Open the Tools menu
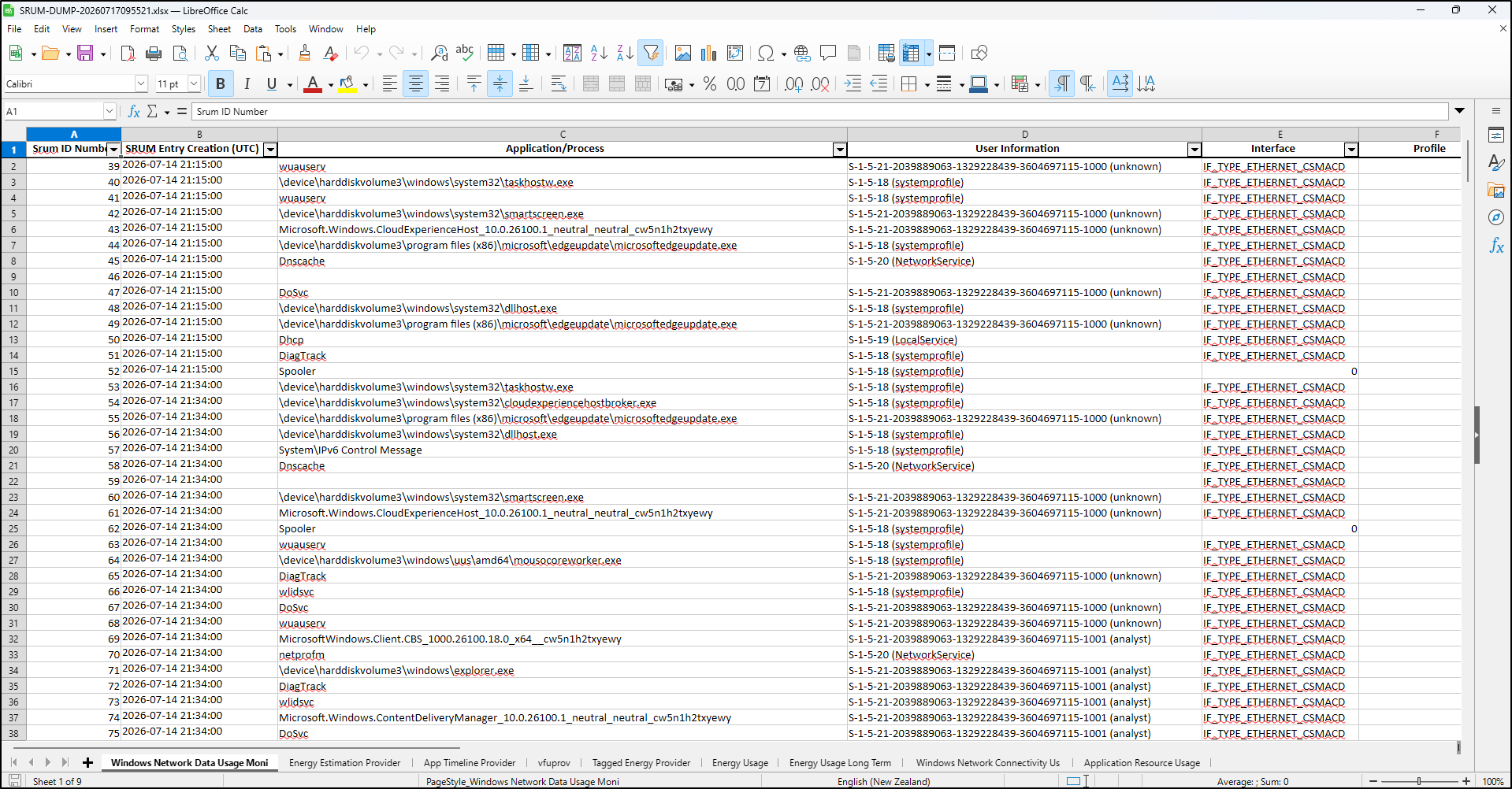This screenshot has height=789, width=1512. pos(285,29)
